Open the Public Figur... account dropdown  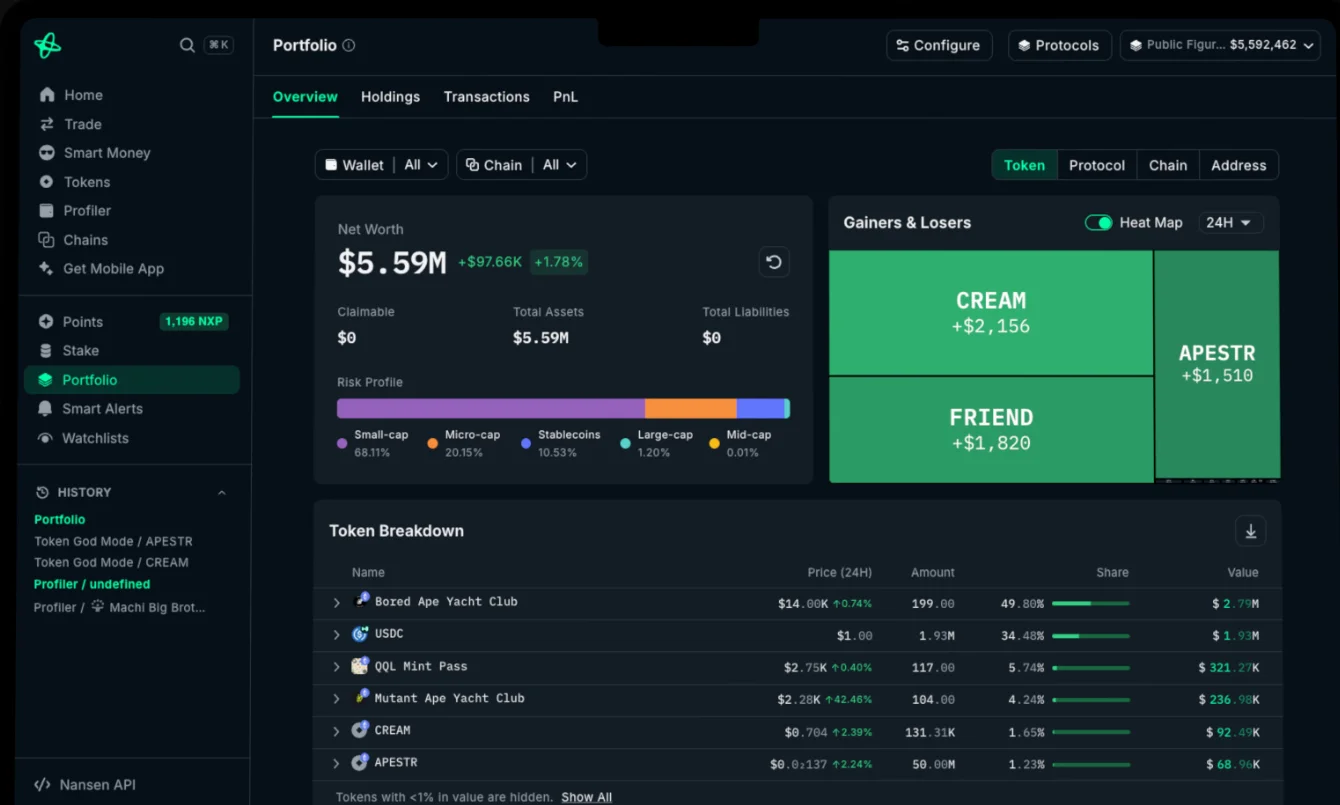[x=1220, y=45]
